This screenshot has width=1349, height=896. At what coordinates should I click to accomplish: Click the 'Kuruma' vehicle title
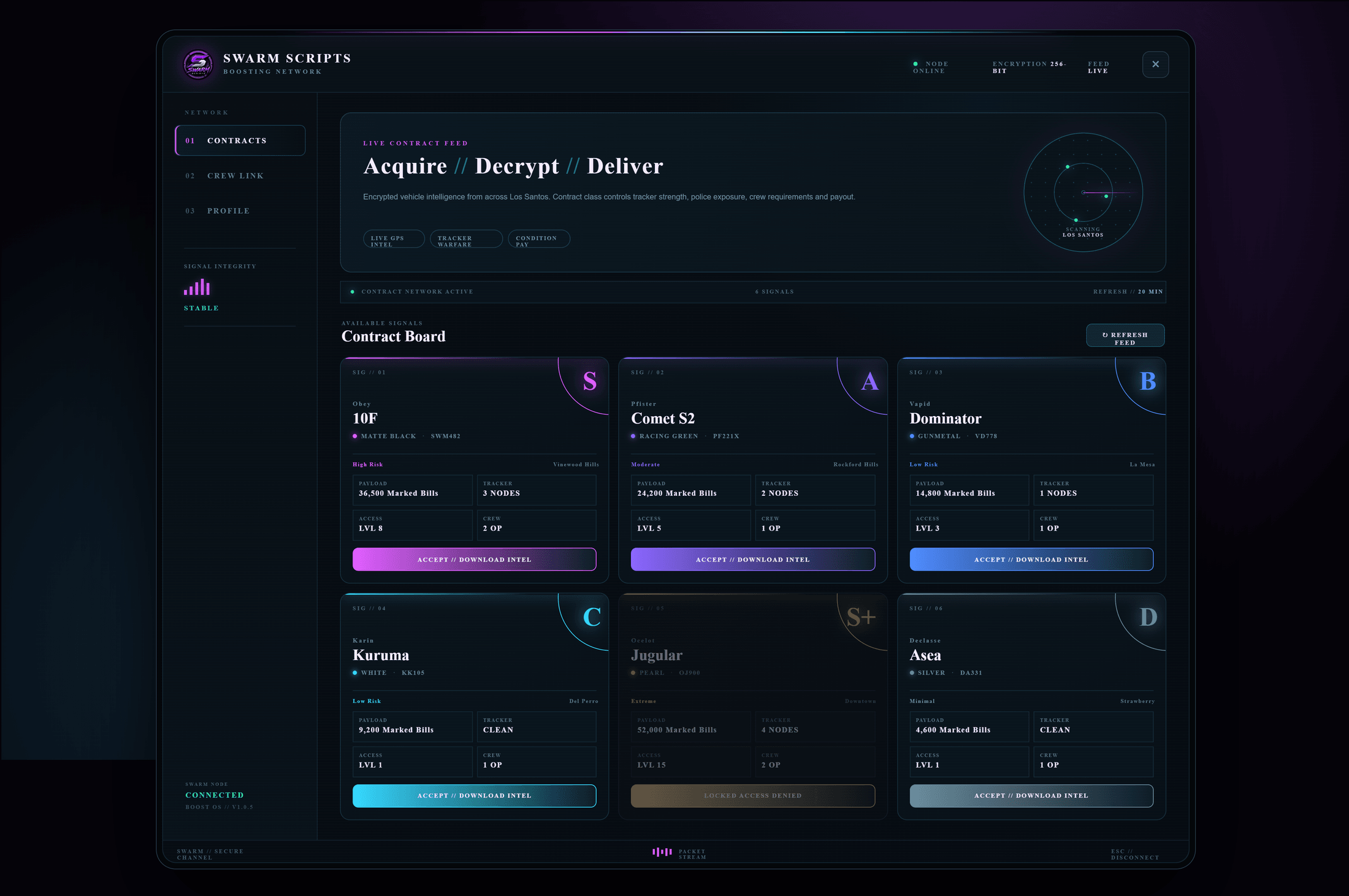pos(381,655)
